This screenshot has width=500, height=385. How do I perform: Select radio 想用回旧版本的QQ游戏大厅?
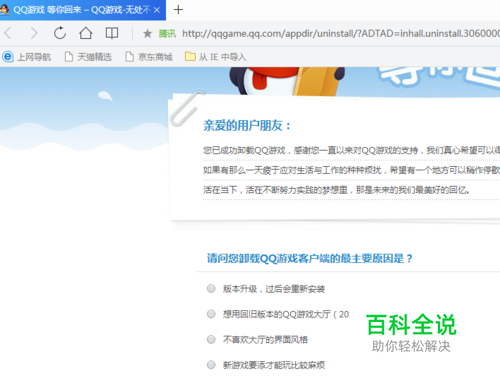[x=211, y=314]
